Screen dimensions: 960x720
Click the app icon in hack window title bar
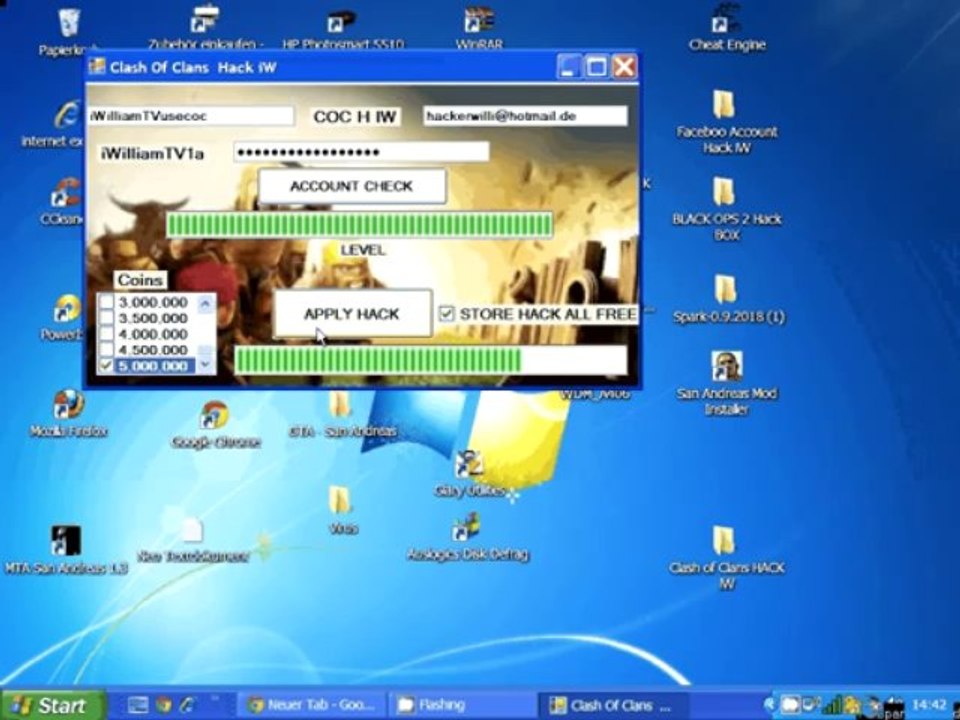point(97,66)
